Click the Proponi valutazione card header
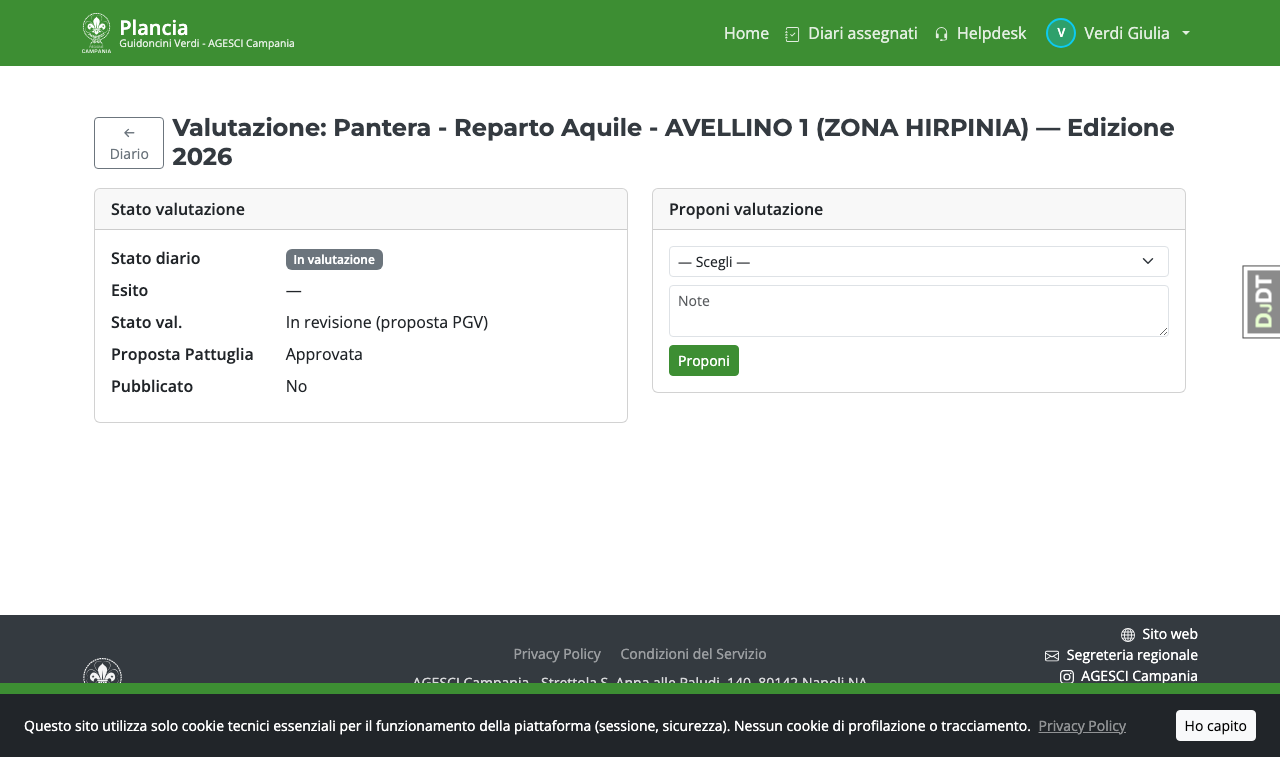The width and height of the screenshot is (1280, 757). (919, 209)
